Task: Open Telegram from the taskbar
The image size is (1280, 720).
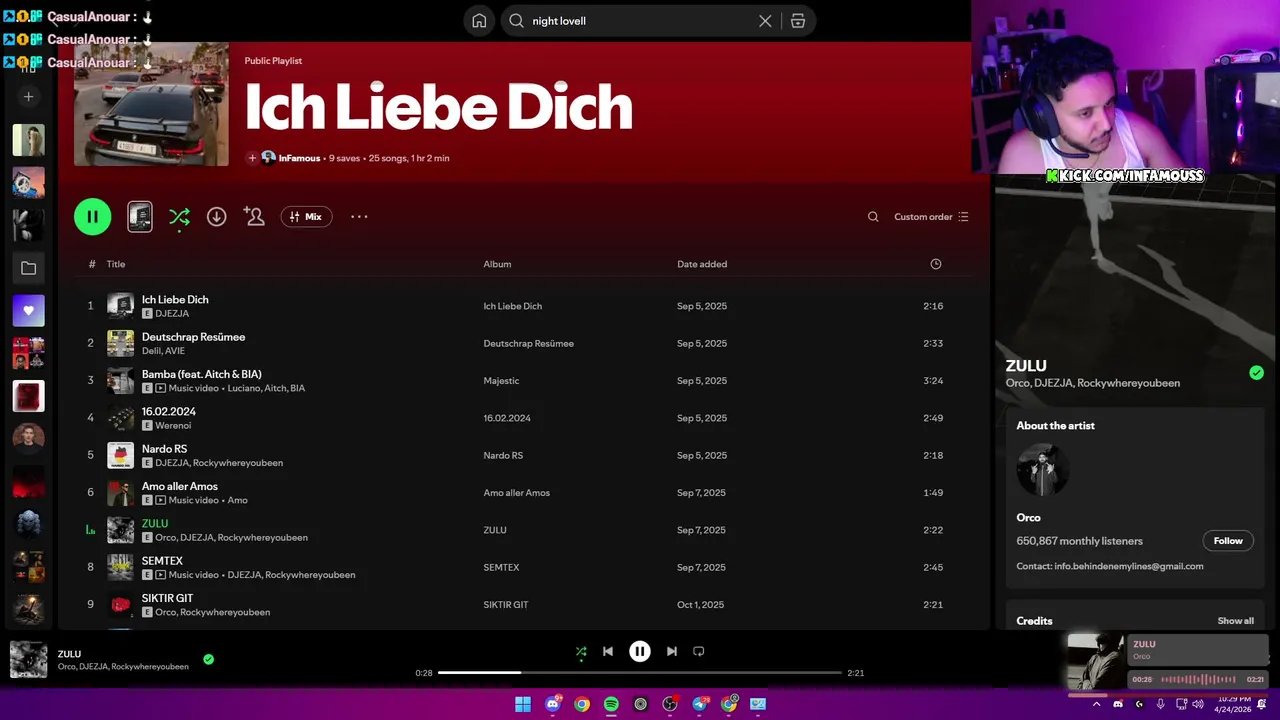Action: [699, 704]
